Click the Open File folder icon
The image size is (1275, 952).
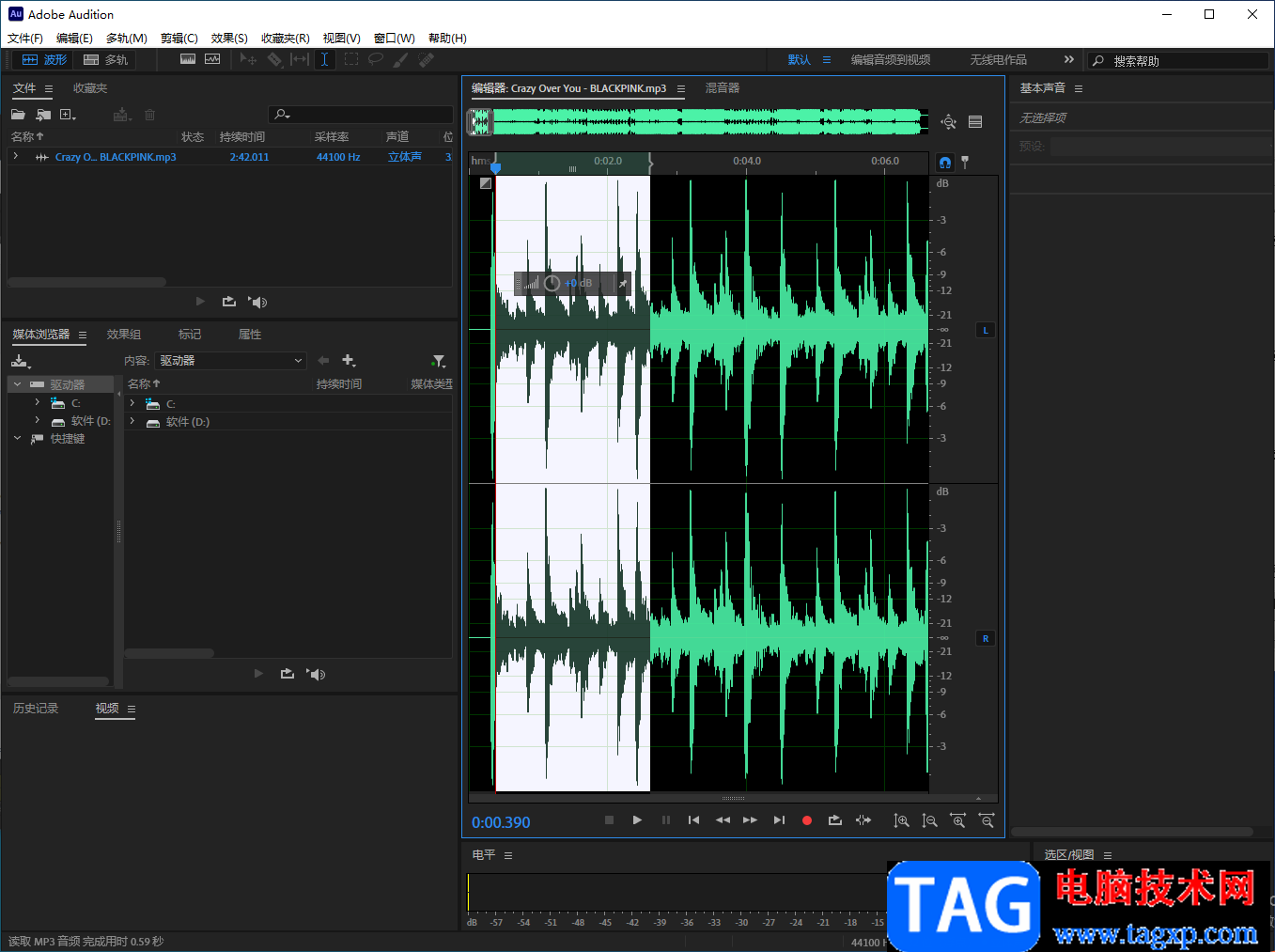(x=18, y=115)
